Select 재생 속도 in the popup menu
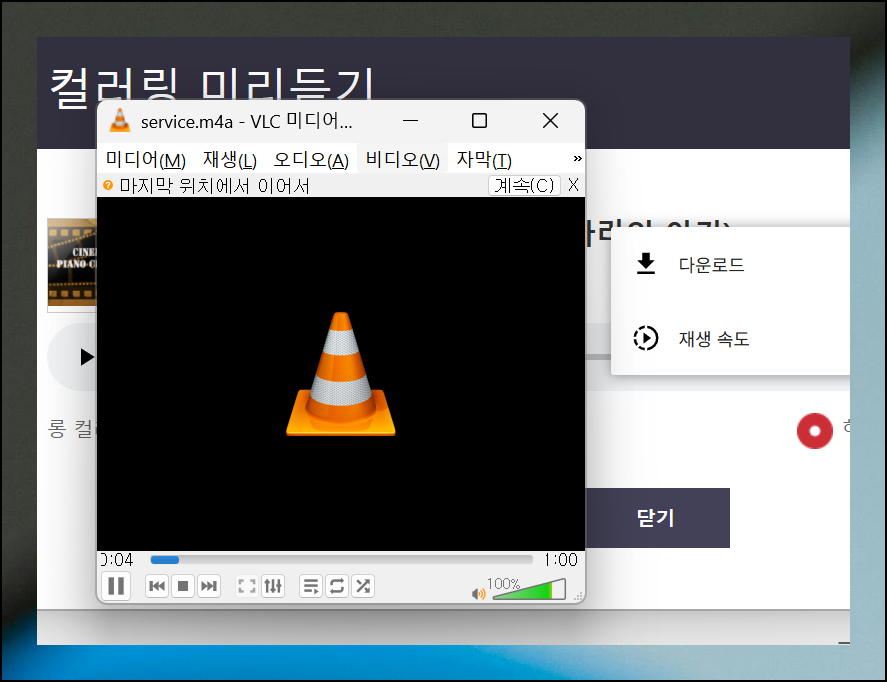Image resolution: width=887 pixels, height=682 pixels. (x=730, y=339)
